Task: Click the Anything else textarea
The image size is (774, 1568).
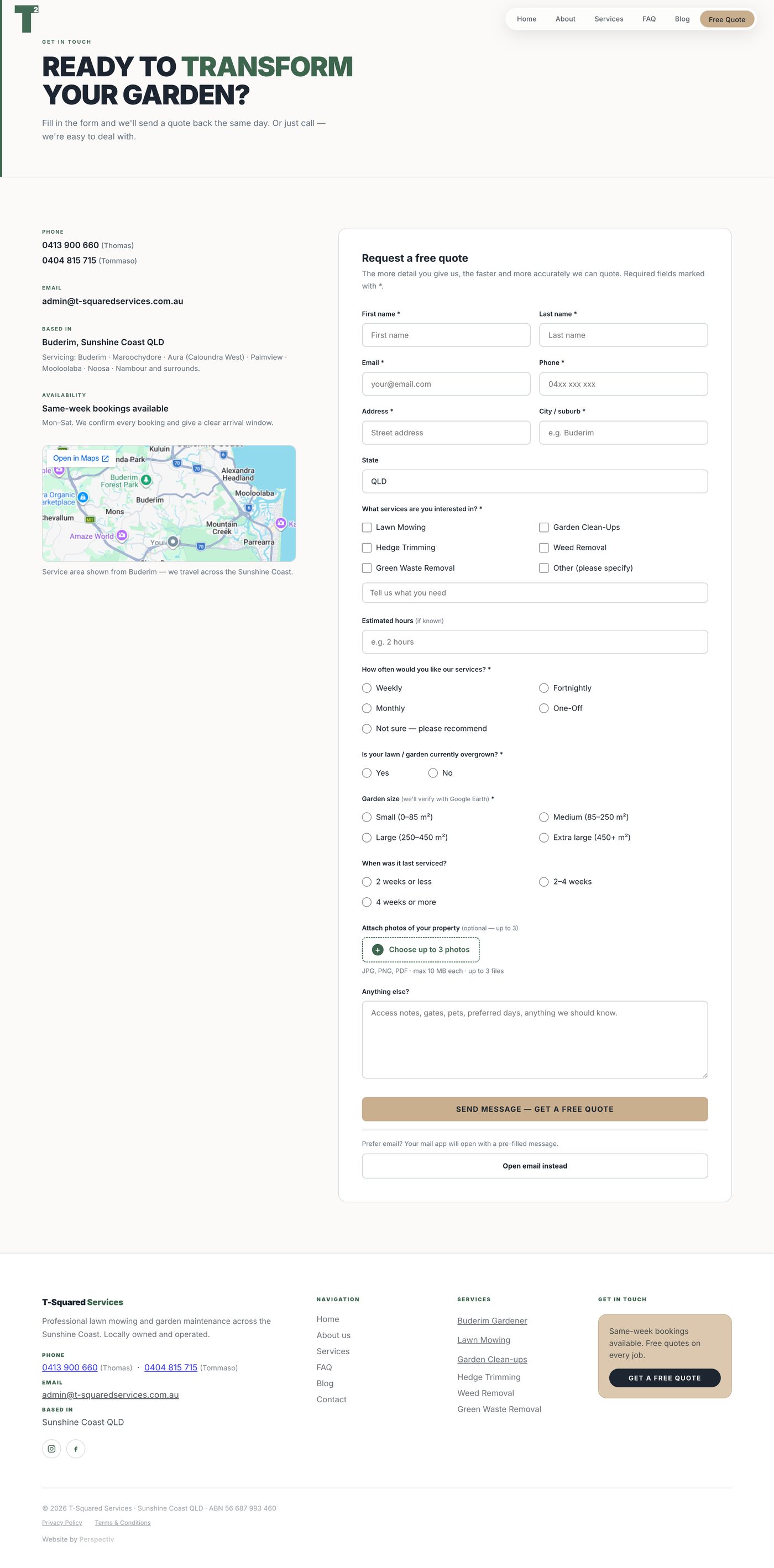Action: [x=535, y=1040]
